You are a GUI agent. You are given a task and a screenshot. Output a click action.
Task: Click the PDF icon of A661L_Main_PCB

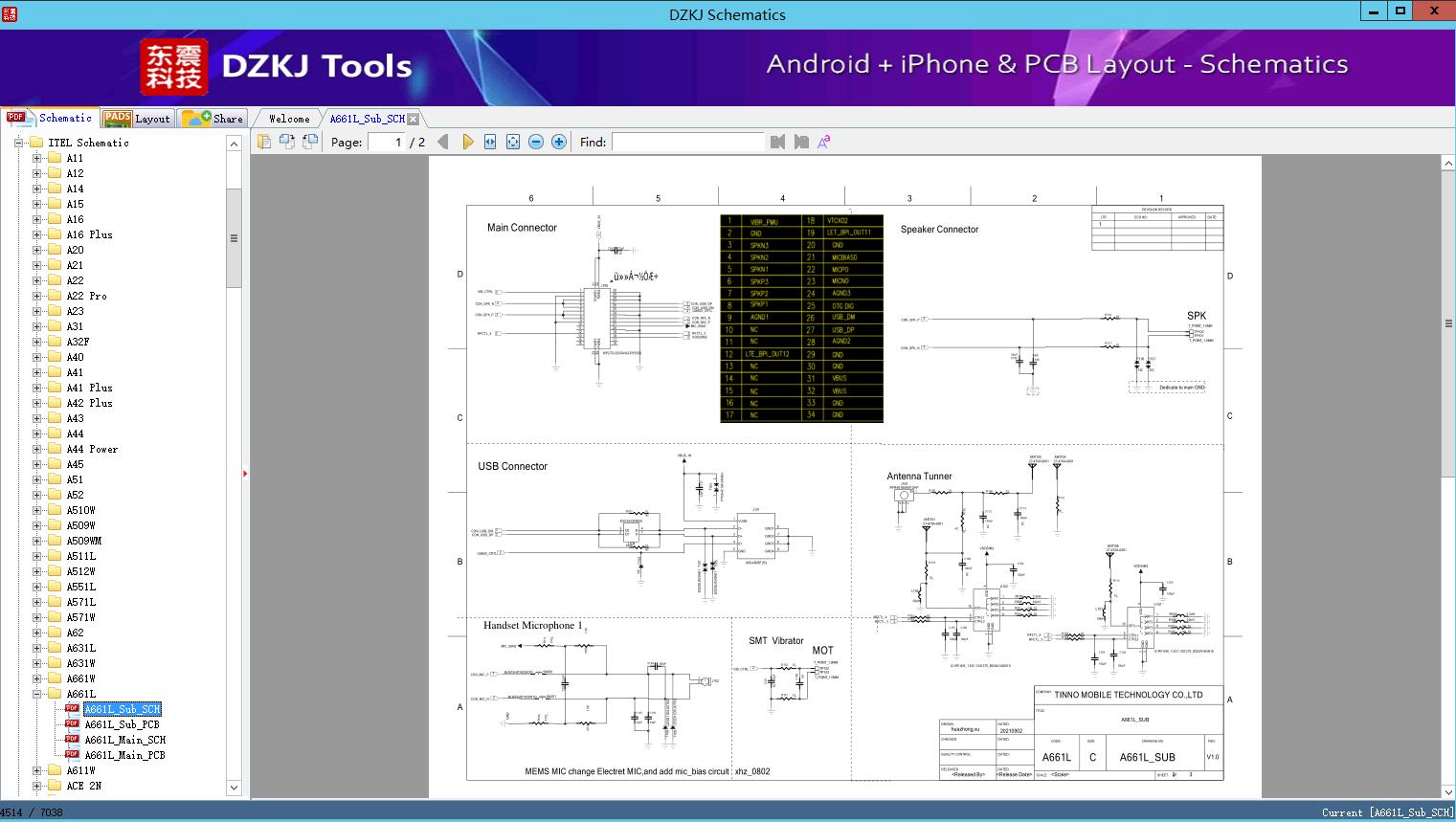tap(72, 755)
